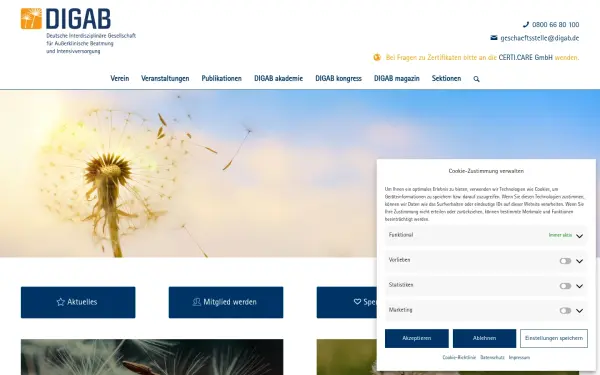600x375 pixels.
Task: Expand the Vorlieben section chevron
Action: pyautogui.click(x=579, y=261)
